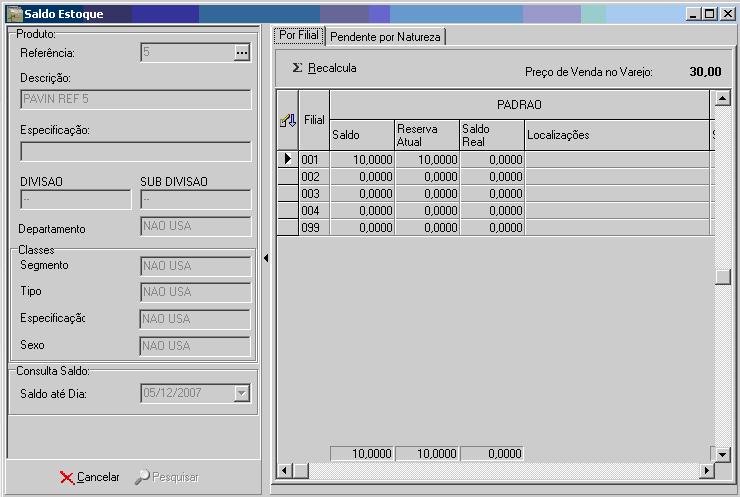Click the Recalcula sigma button
The image size is (740, 497).
pos(323,68)
